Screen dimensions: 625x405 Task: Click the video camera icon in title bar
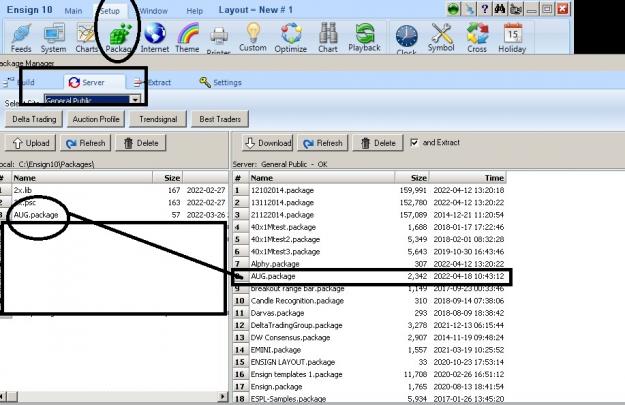pyautogui.click(x=516, y=9)
